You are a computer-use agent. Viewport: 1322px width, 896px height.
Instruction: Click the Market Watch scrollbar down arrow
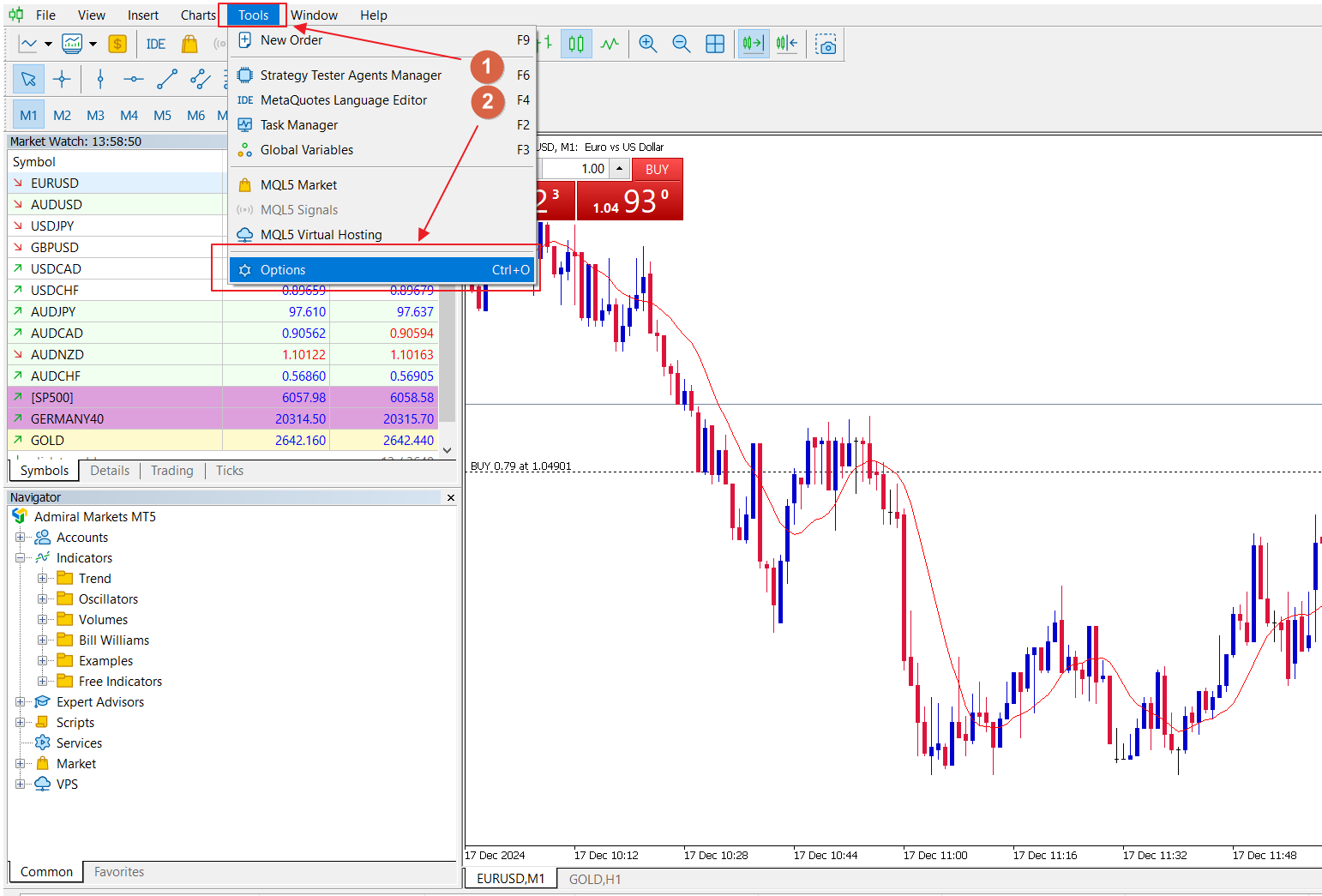click(447, 450)
